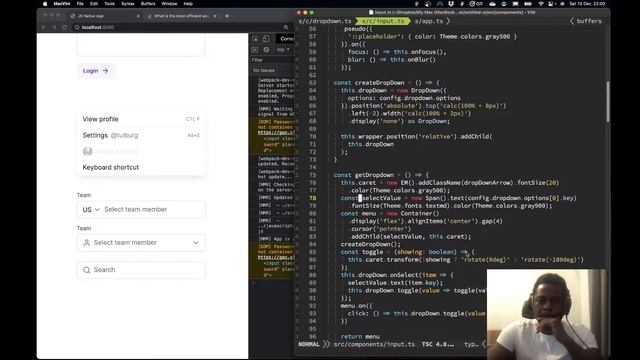Open the Edit menu in the menu bar
This screenshot has width=640, height=360.
tap(94, 4)
